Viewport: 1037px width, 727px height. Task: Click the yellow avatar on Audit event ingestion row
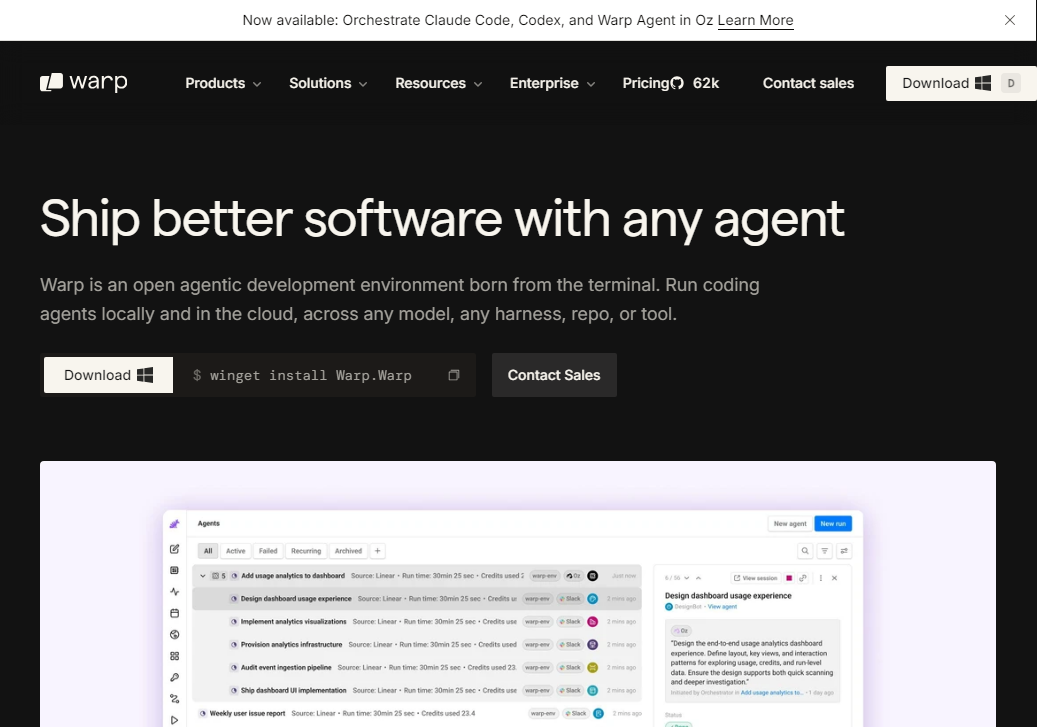pos(593,667)
